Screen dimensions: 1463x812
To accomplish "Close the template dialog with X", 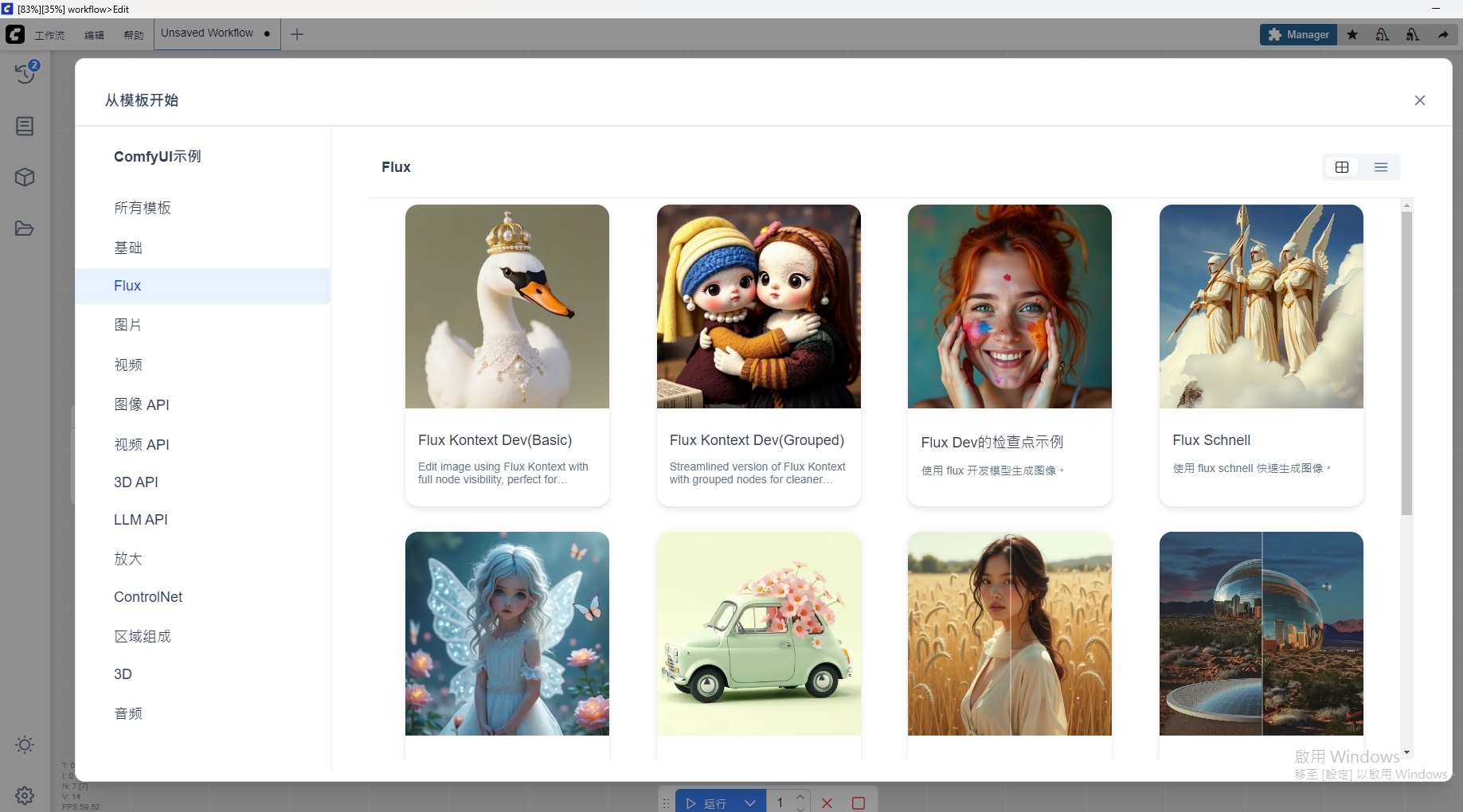I will click(1420, 100).
